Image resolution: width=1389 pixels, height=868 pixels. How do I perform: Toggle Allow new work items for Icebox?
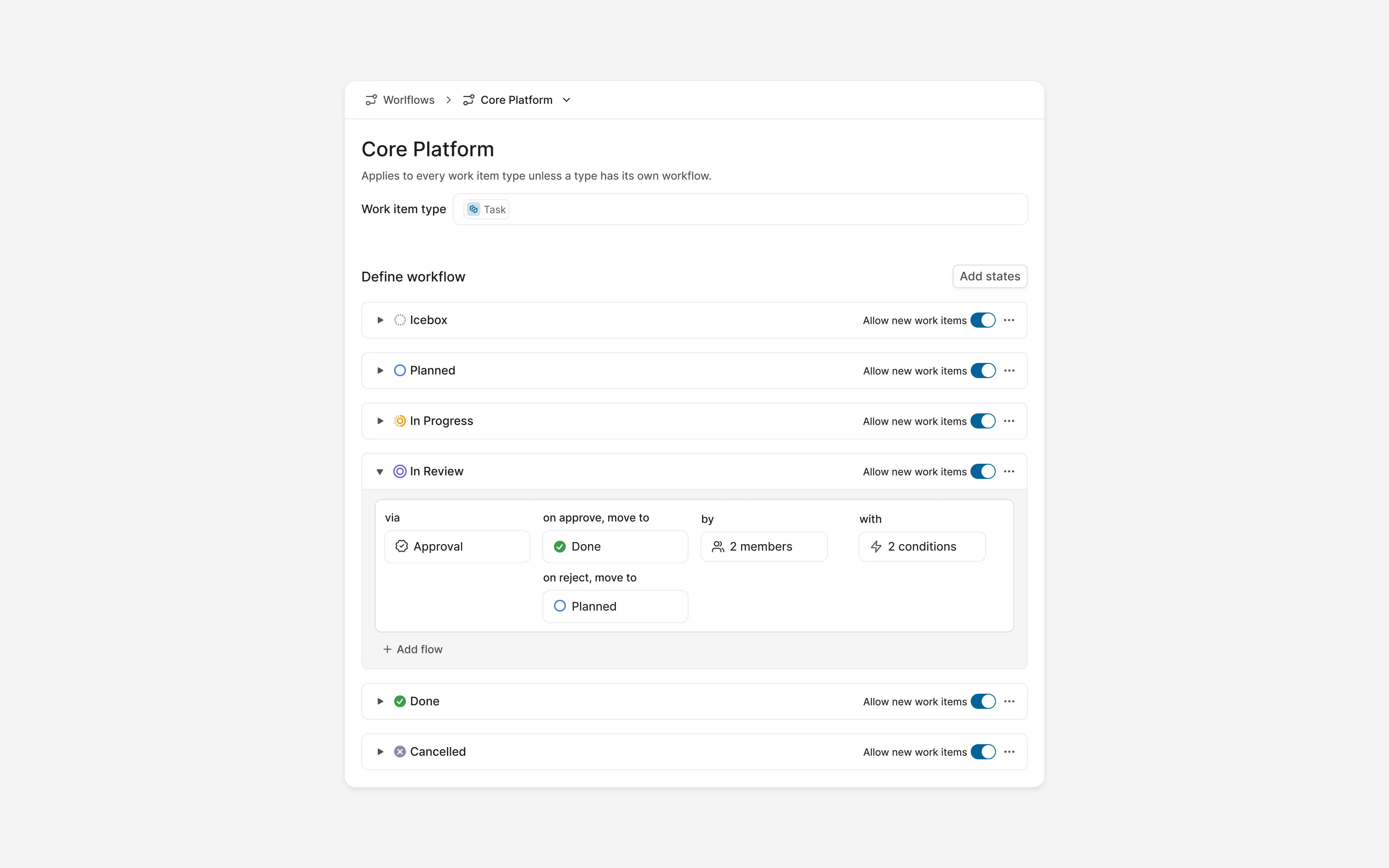point(983,320)
